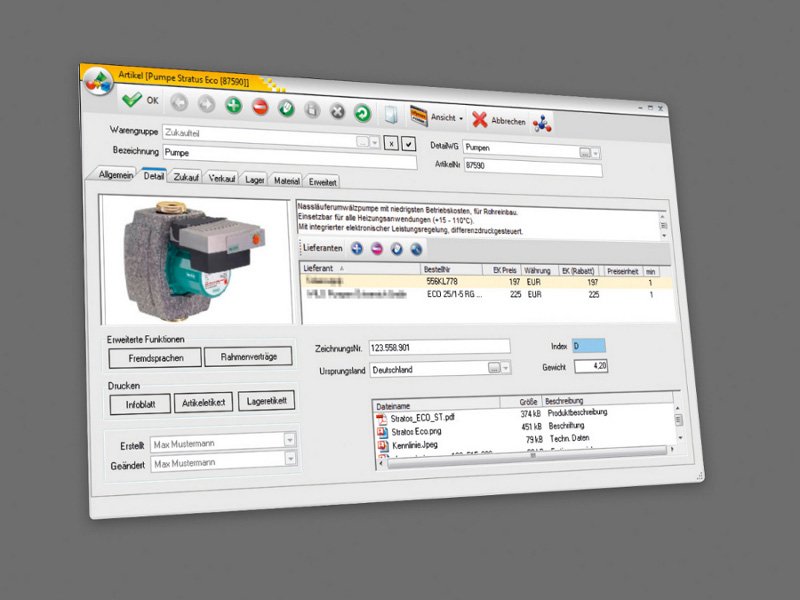Viewport: 800px width, 600px height.
Task: Click into the Bezeichnung field
Action: 290,158
